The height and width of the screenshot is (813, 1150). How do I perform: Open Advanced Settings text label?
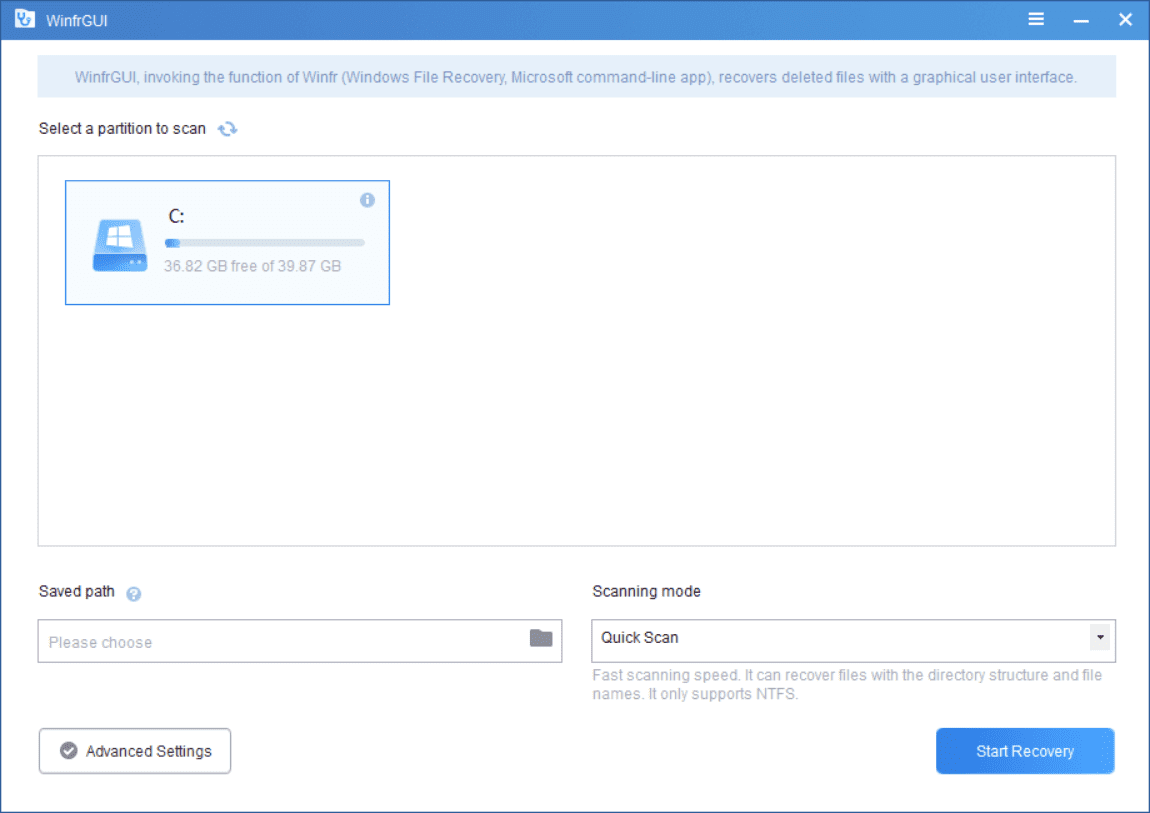tap(149, 751)
